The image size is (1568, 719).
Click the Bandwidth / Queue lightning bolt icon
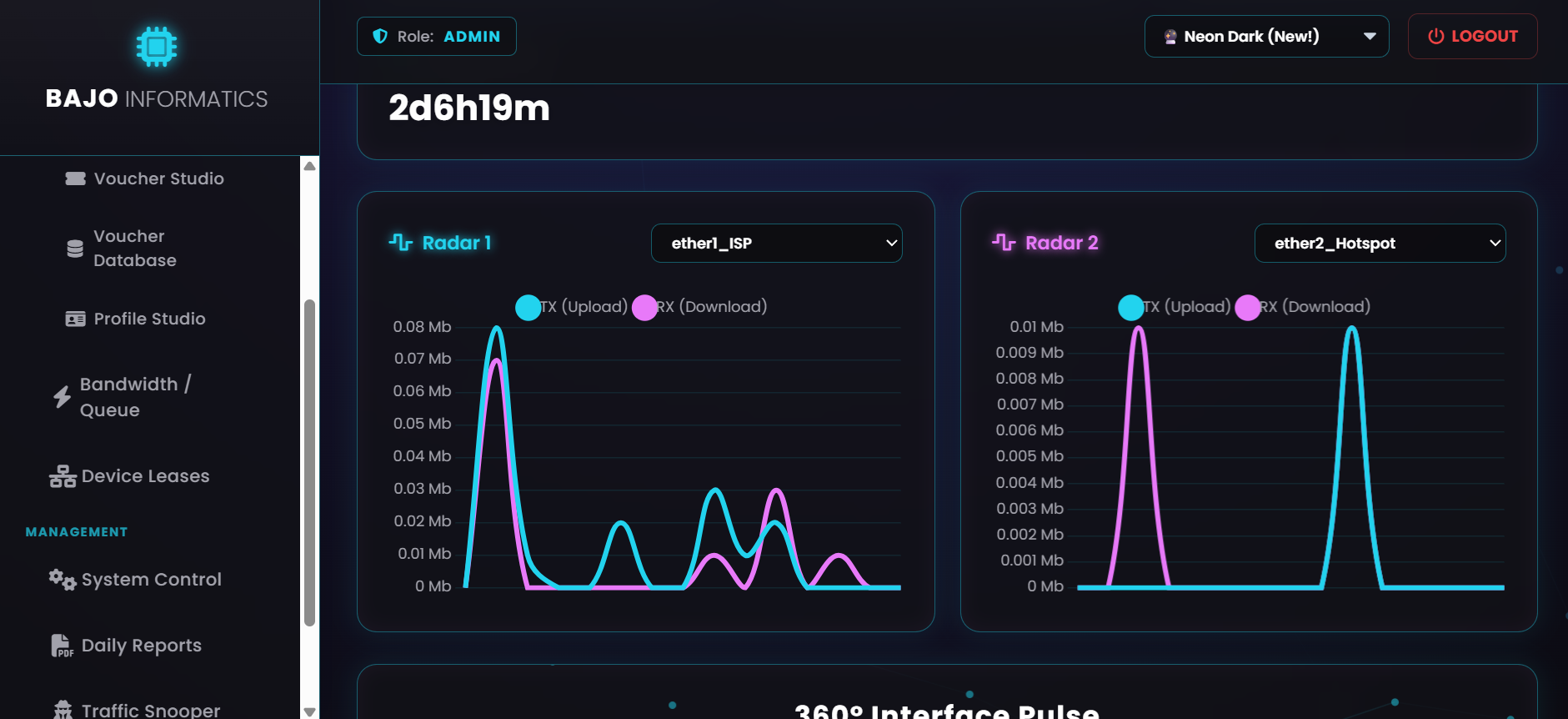[63, 397]
